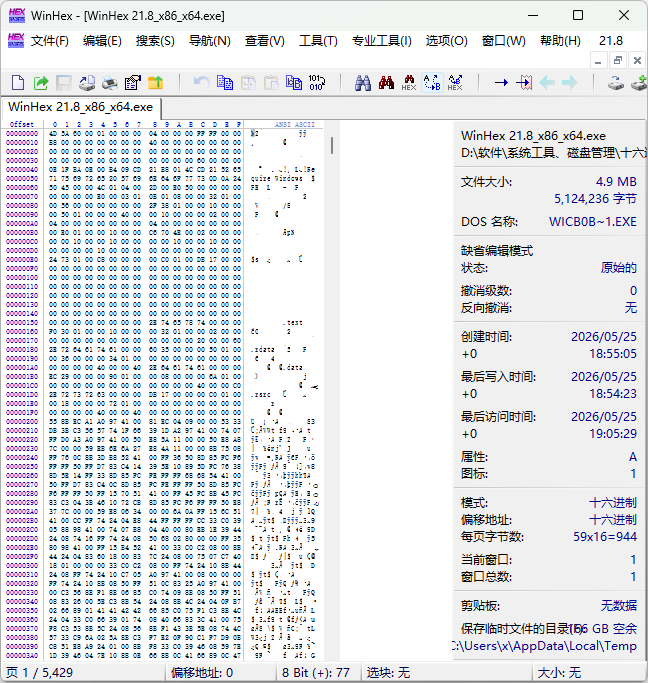648x683 pixels.
Task: Click the Open folder yellow icon
Action: click(155, 82)
